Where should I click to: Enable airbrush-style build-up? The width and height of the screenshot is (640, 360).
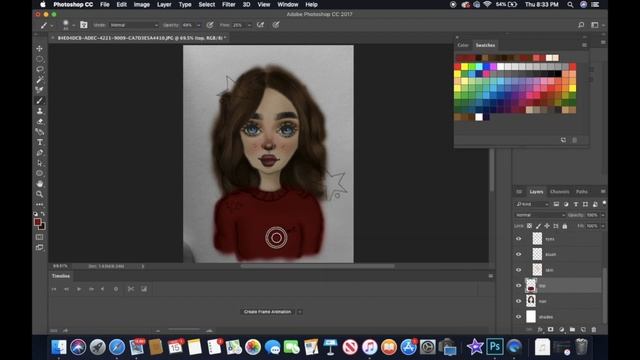point(260,25)
